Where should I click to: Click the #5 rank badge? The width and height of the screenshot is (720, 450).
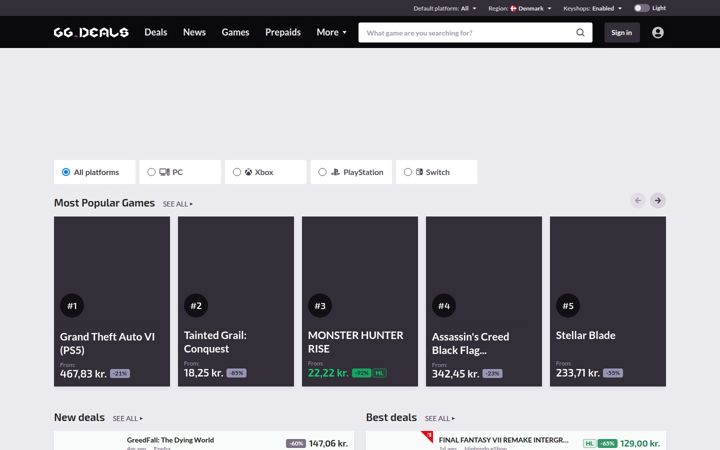568,306
